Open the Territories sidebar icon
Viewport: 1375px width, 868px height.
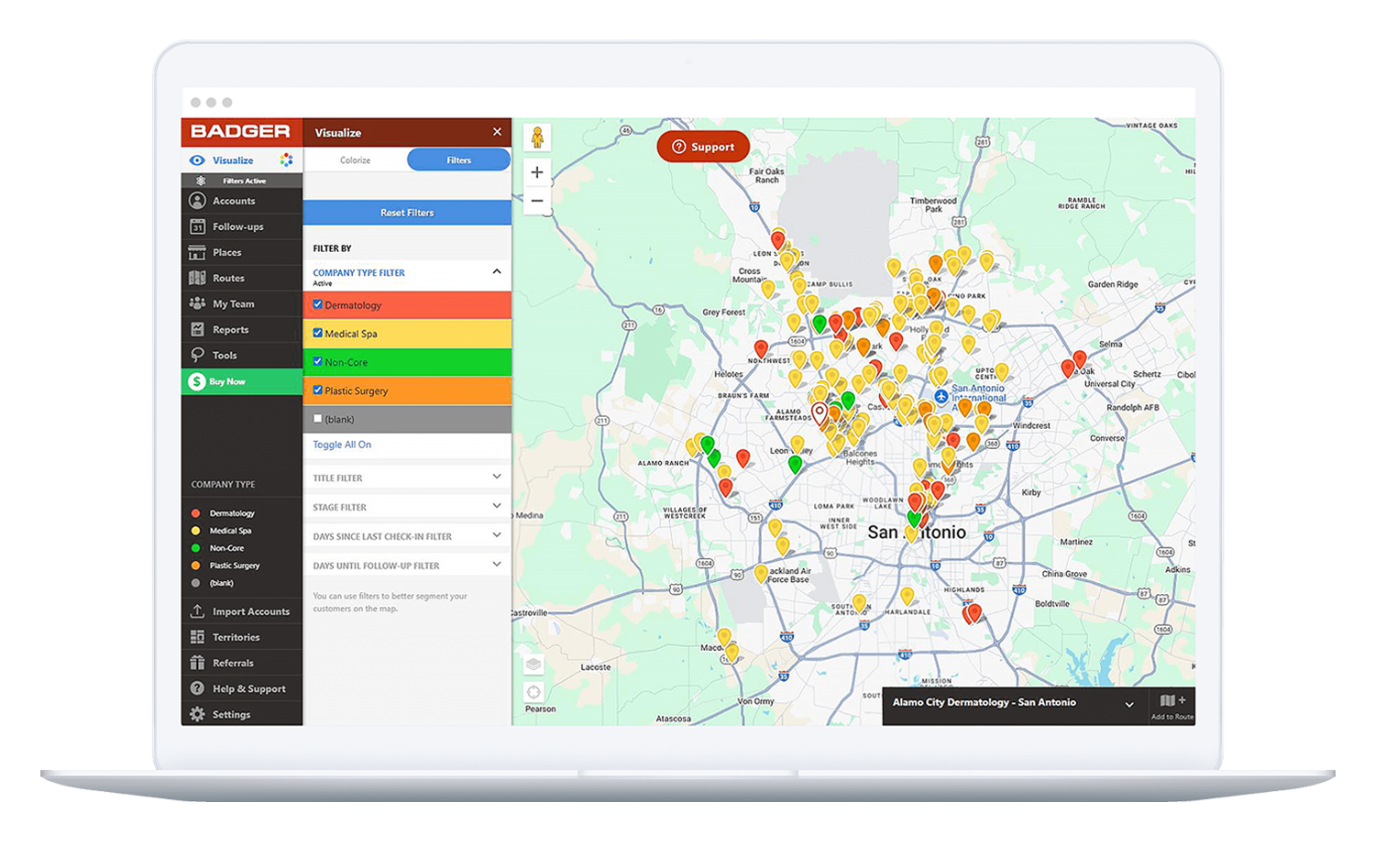[x=197, y=637]
